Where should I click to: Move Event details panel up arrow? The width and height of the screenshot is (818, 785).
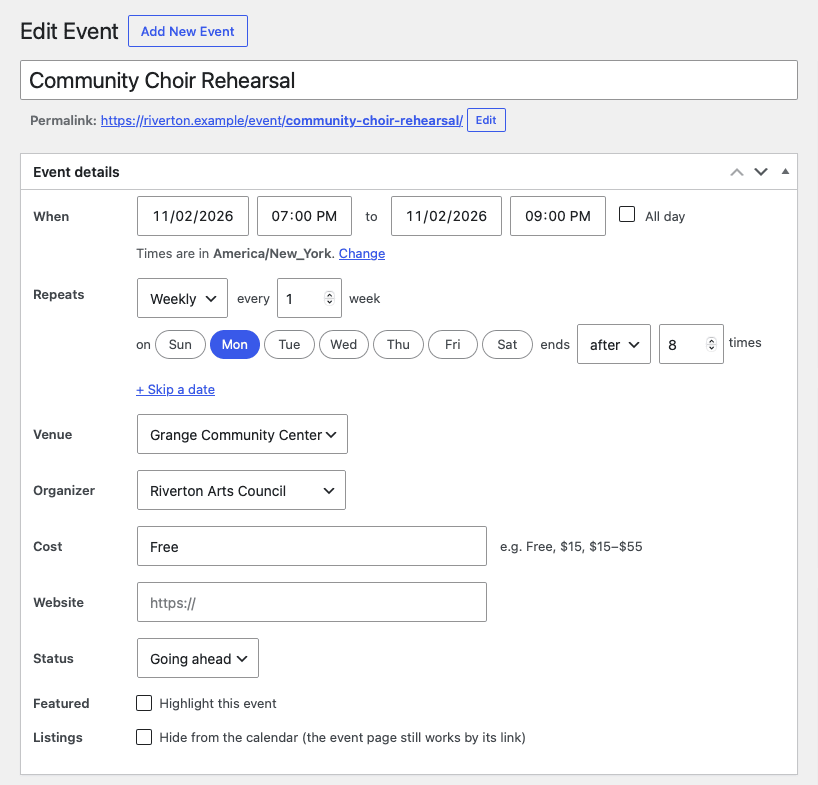click(x=736, y=172)
